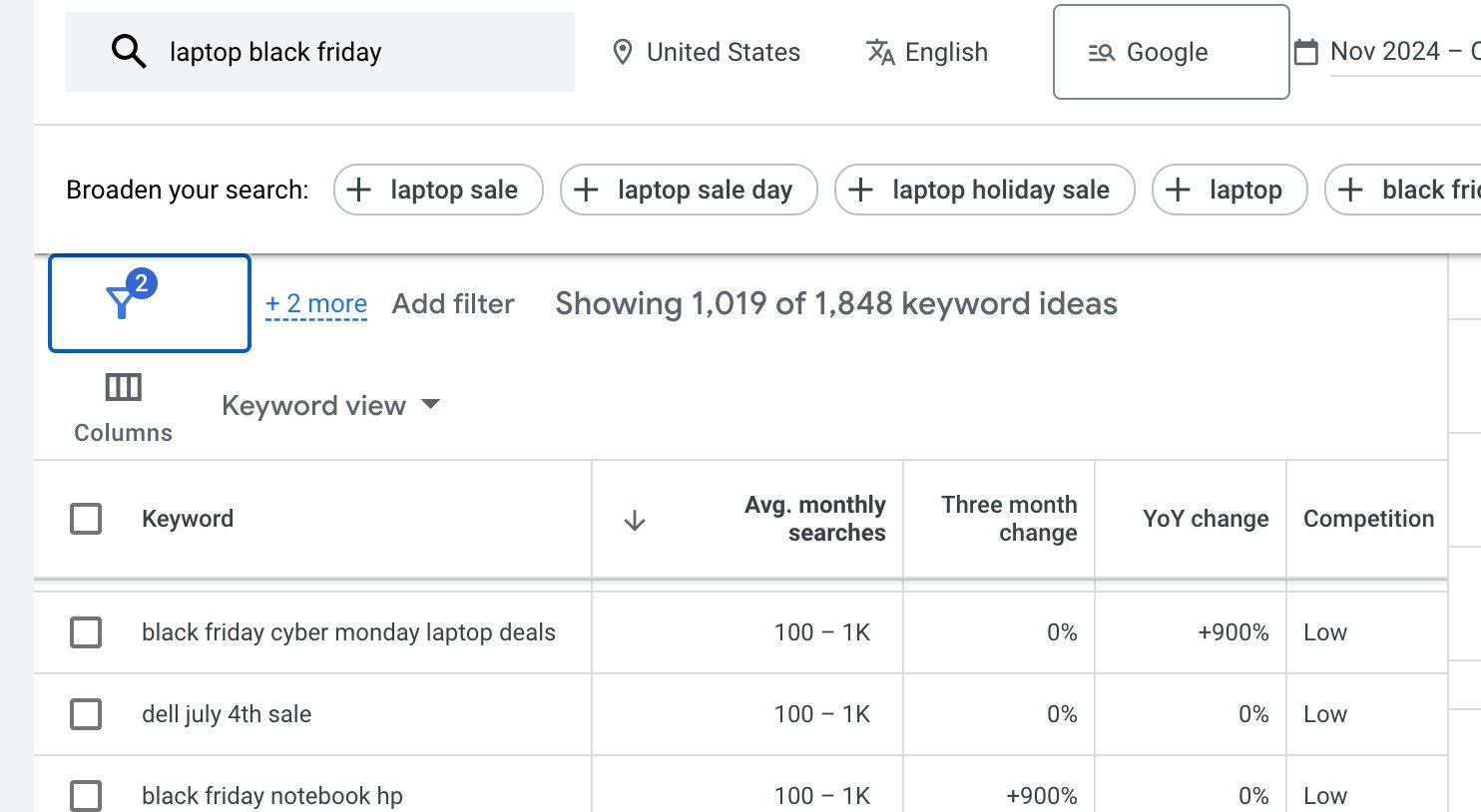The height and width of the screenshot is (812, 1481).
Task: Click the location pin icon
Action: click(623, 52)
